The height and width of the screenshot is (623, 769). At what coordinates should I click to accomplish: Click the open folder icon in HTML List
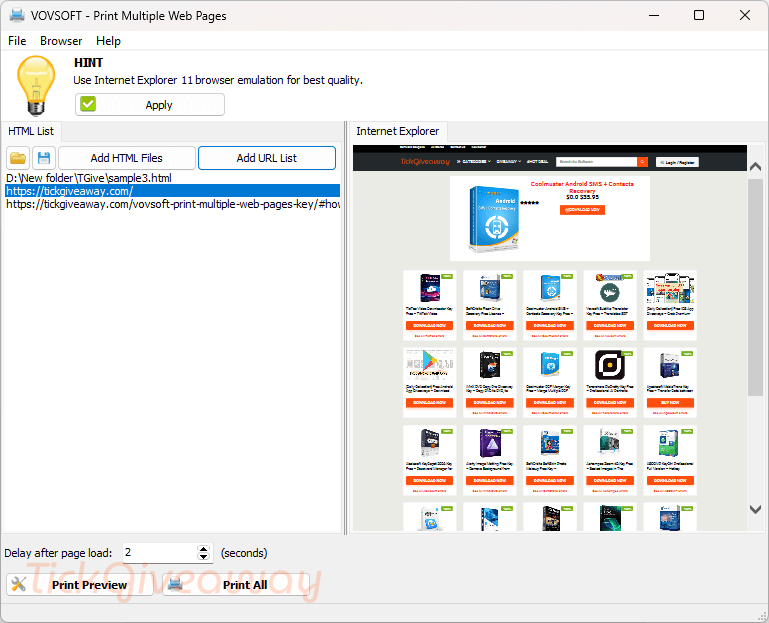coord(18,158)
